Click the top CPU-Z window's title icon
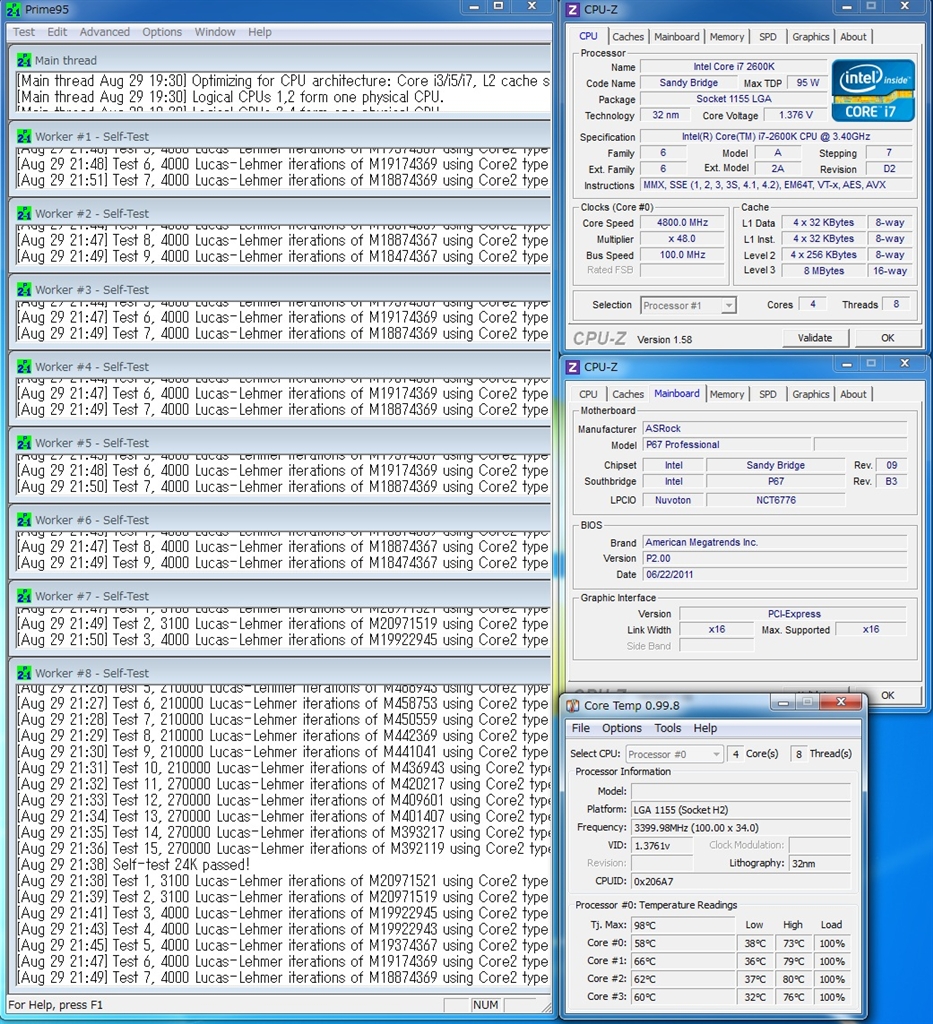The image size is (933, 1024). pos(573,10)
